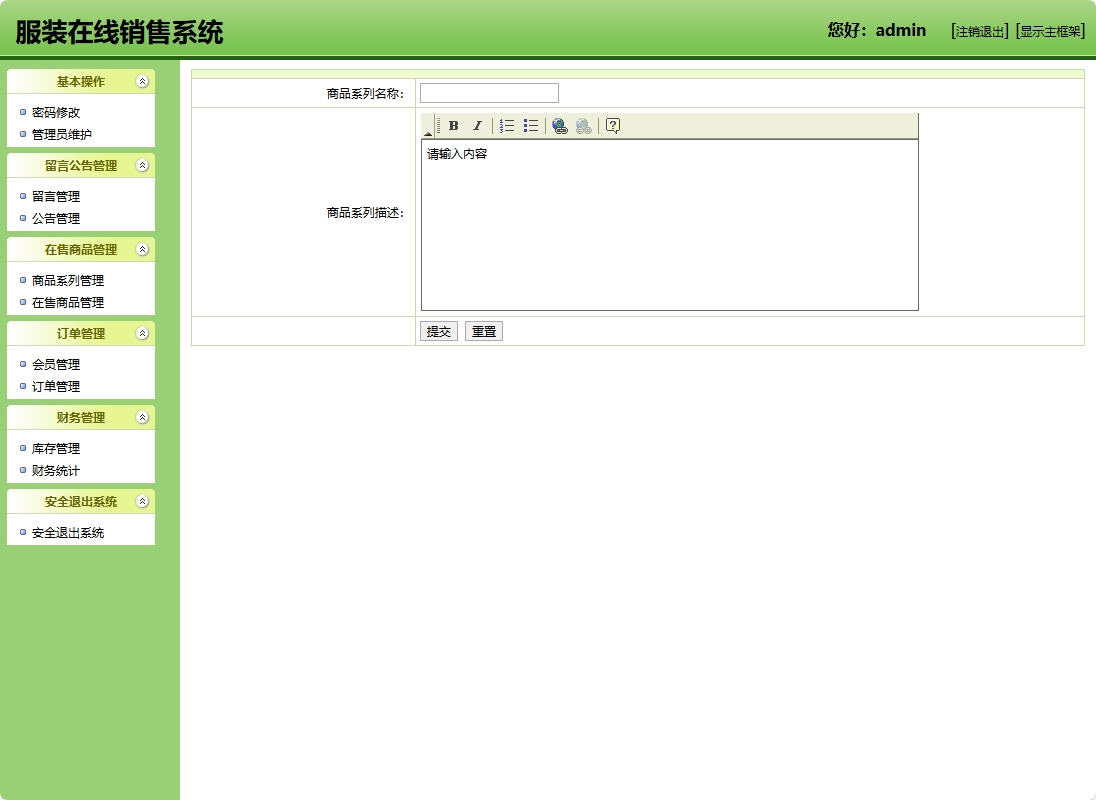1096x800 pixels.
Task: Open 库存管理 from the sidebar
Action: [x=53, y=448]
